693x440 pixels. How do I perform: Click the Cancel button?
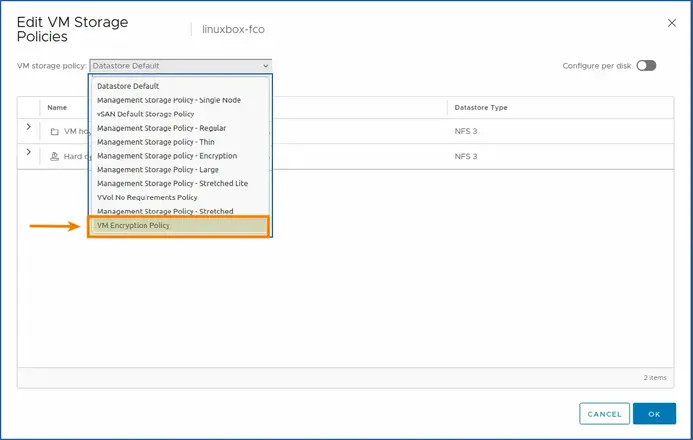(604, 413)
